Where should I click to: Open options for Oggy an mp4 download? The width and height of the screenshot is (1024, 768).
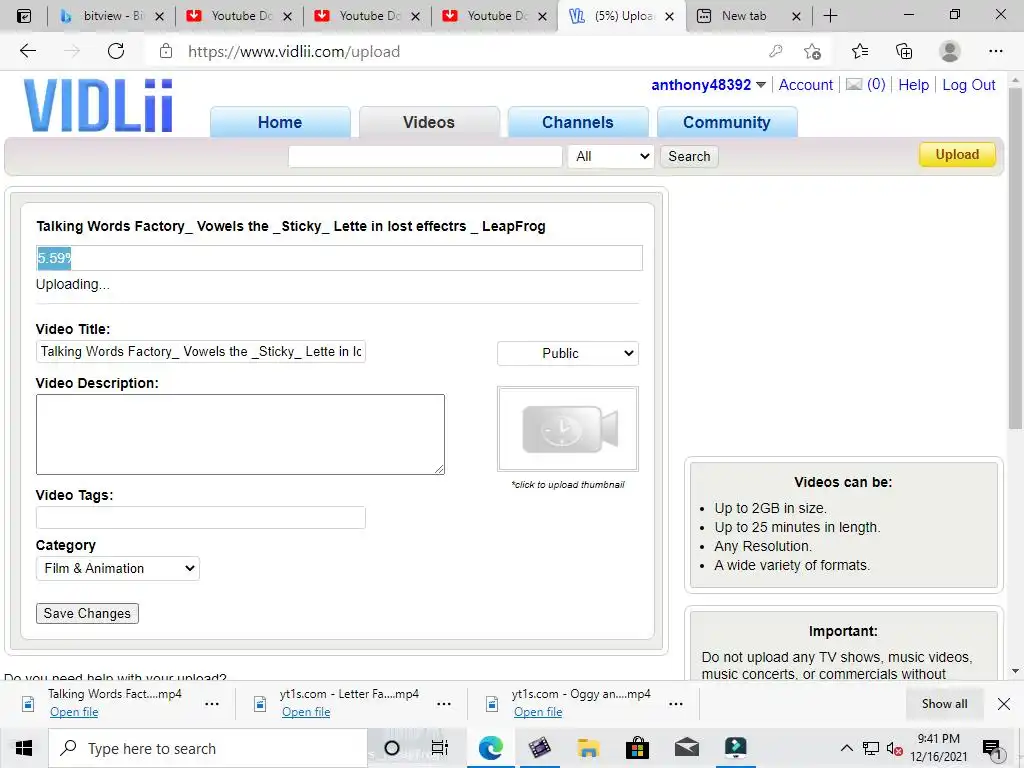[676, 704]
